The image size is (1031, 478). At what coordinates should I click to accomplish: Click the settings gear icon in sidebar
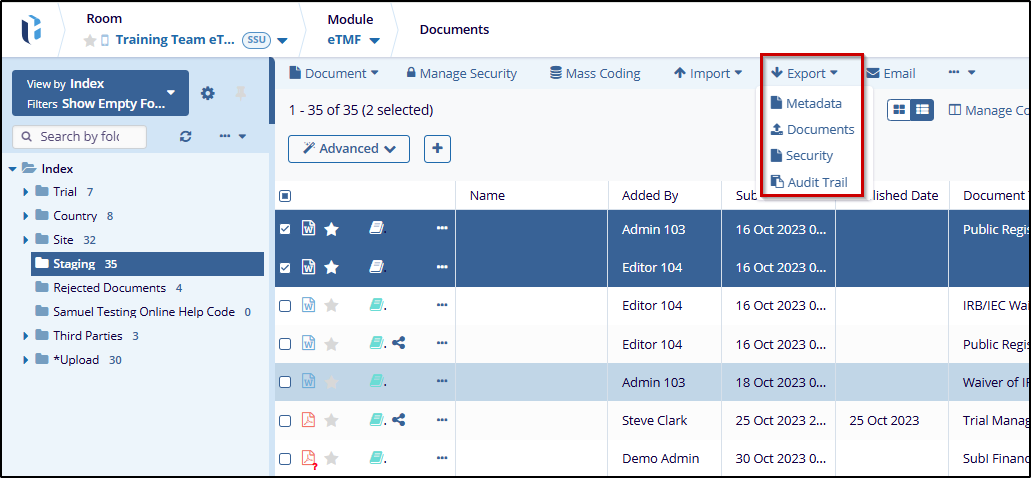click(208, 93)
